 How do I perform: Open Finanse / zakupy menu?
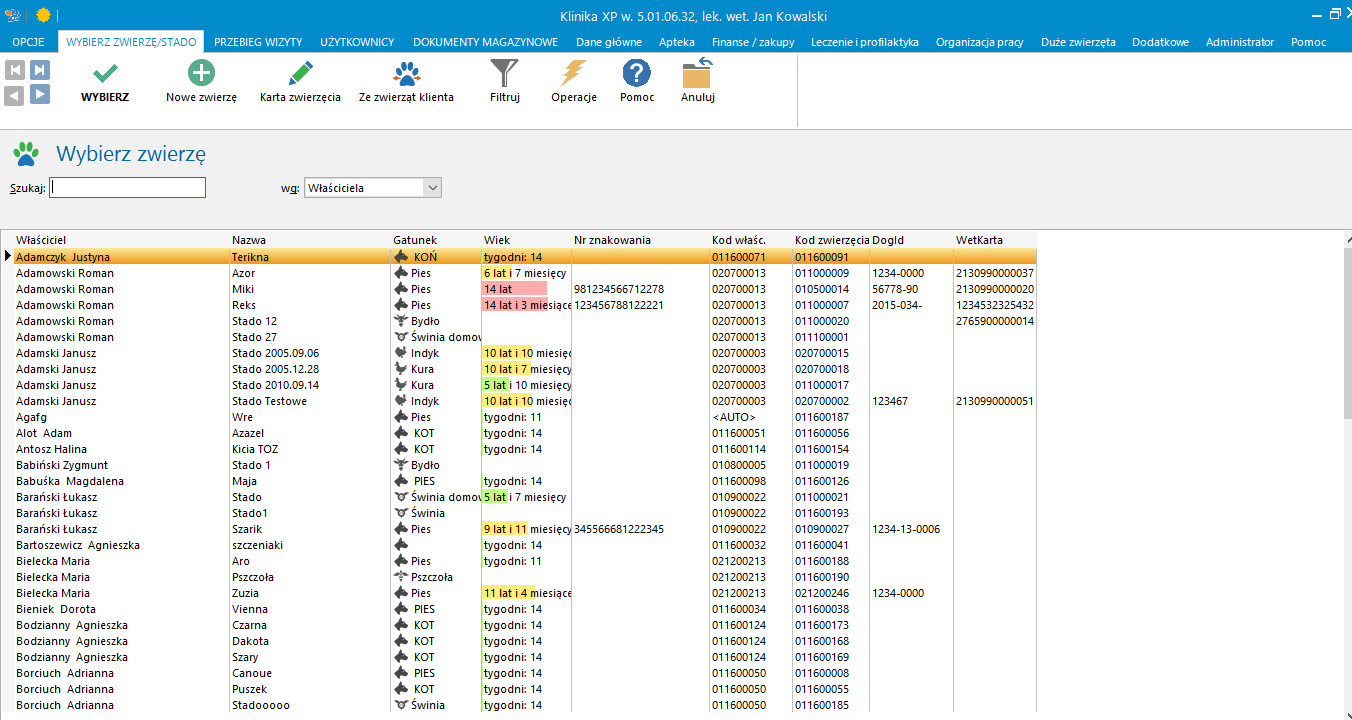click(752, 42)
